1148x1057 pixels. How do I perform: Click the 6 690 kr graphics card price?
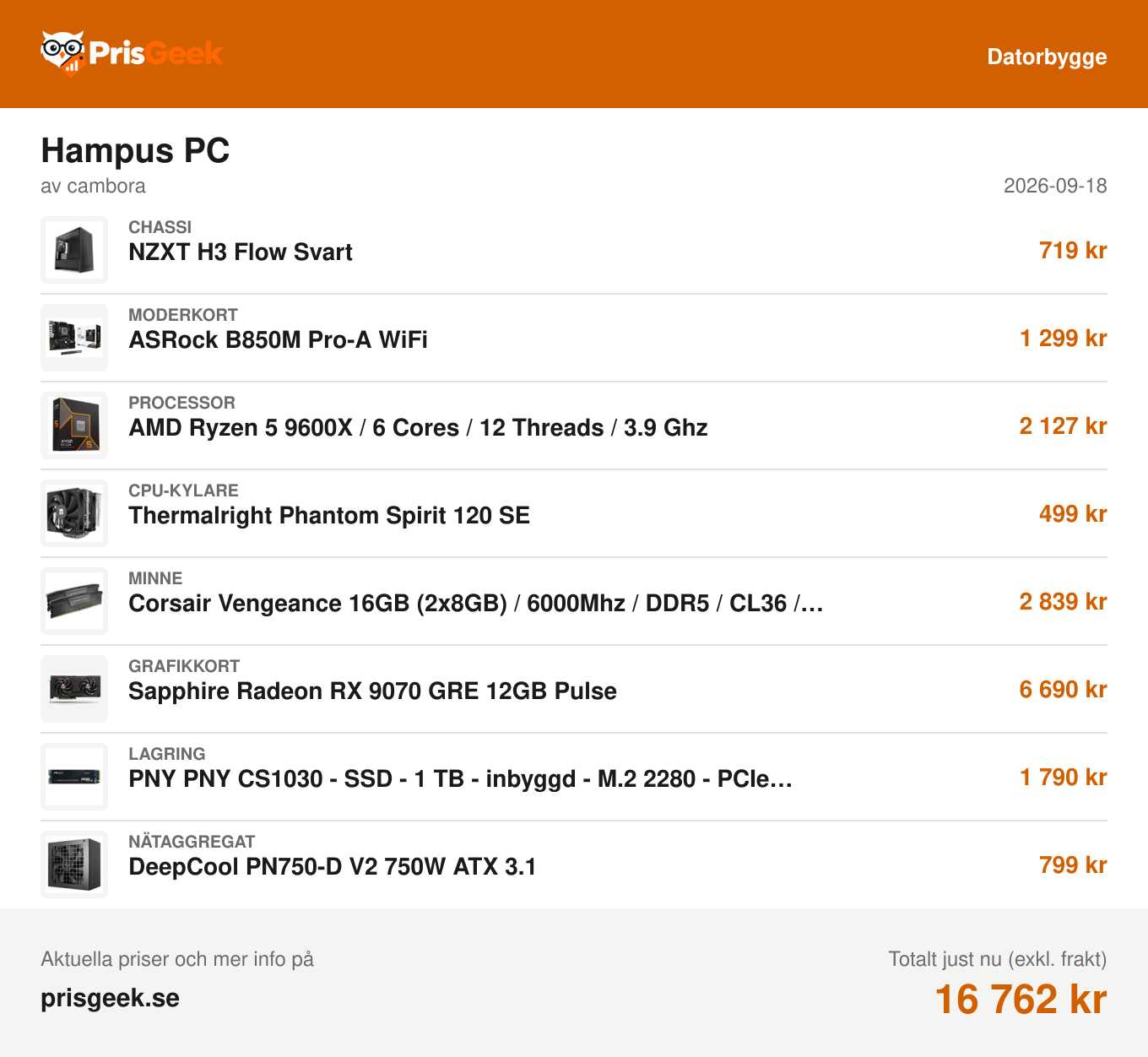[x=1064, y=689]
